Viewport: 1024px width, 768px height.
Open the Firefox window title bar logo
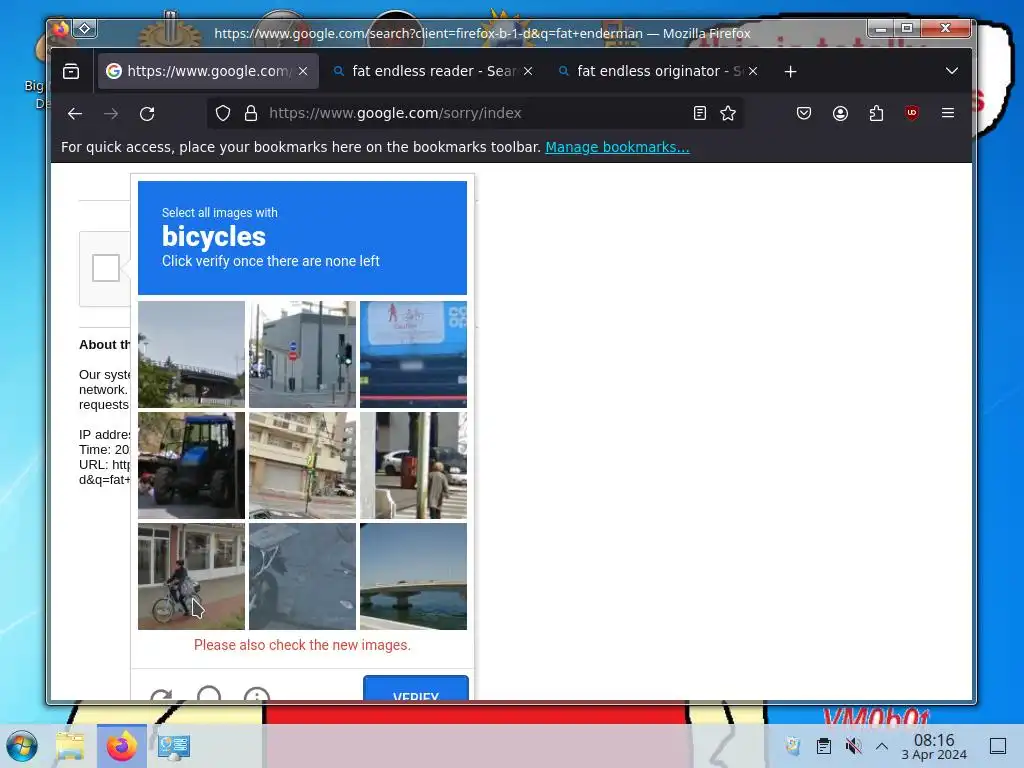[61, 29]
